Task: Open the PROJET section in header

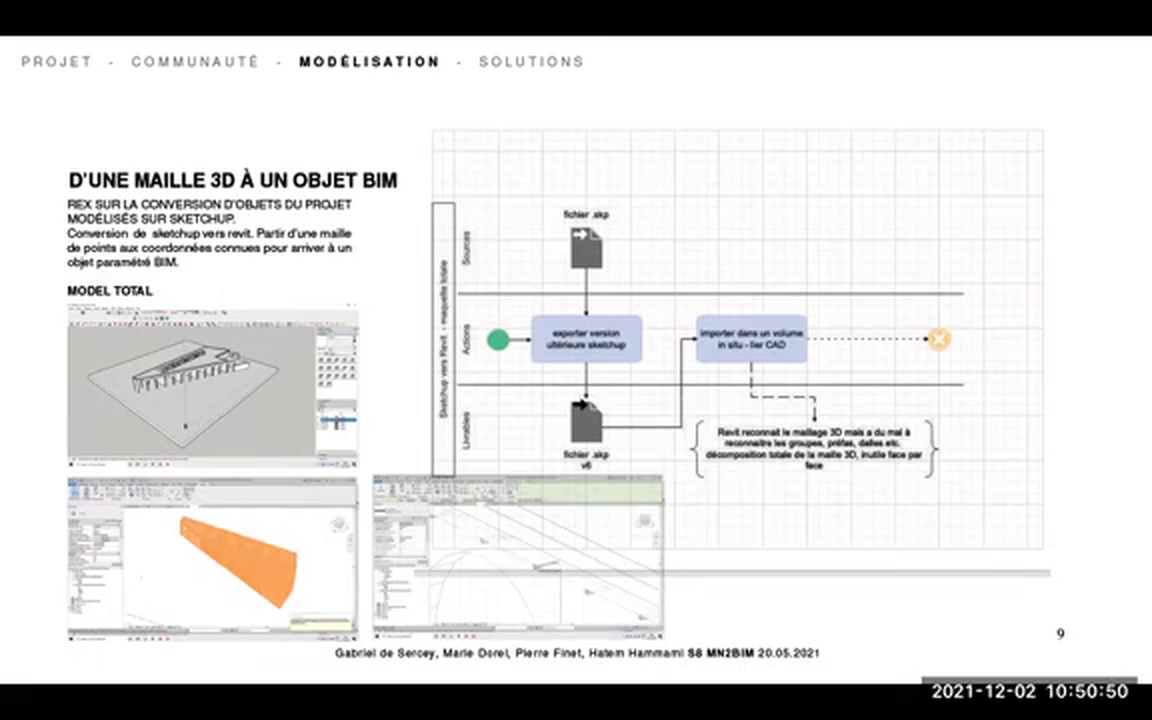Action: click(x=56, y=62)
